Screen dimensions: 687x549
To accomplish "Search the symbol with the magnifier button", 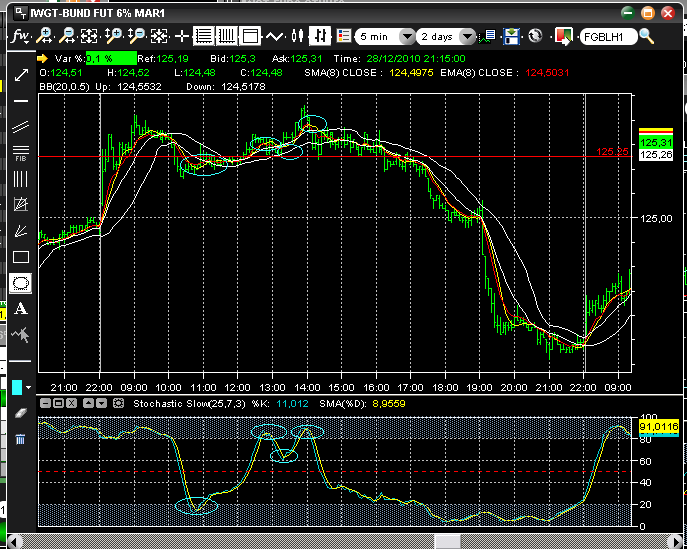I will [647, 36].
